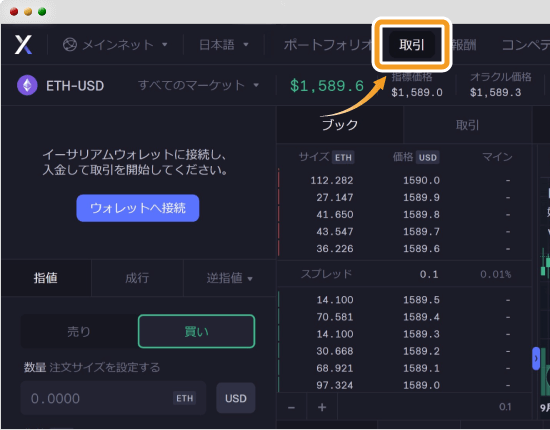
Task: Select the 成行 market order tab
Action: (137, 278)
